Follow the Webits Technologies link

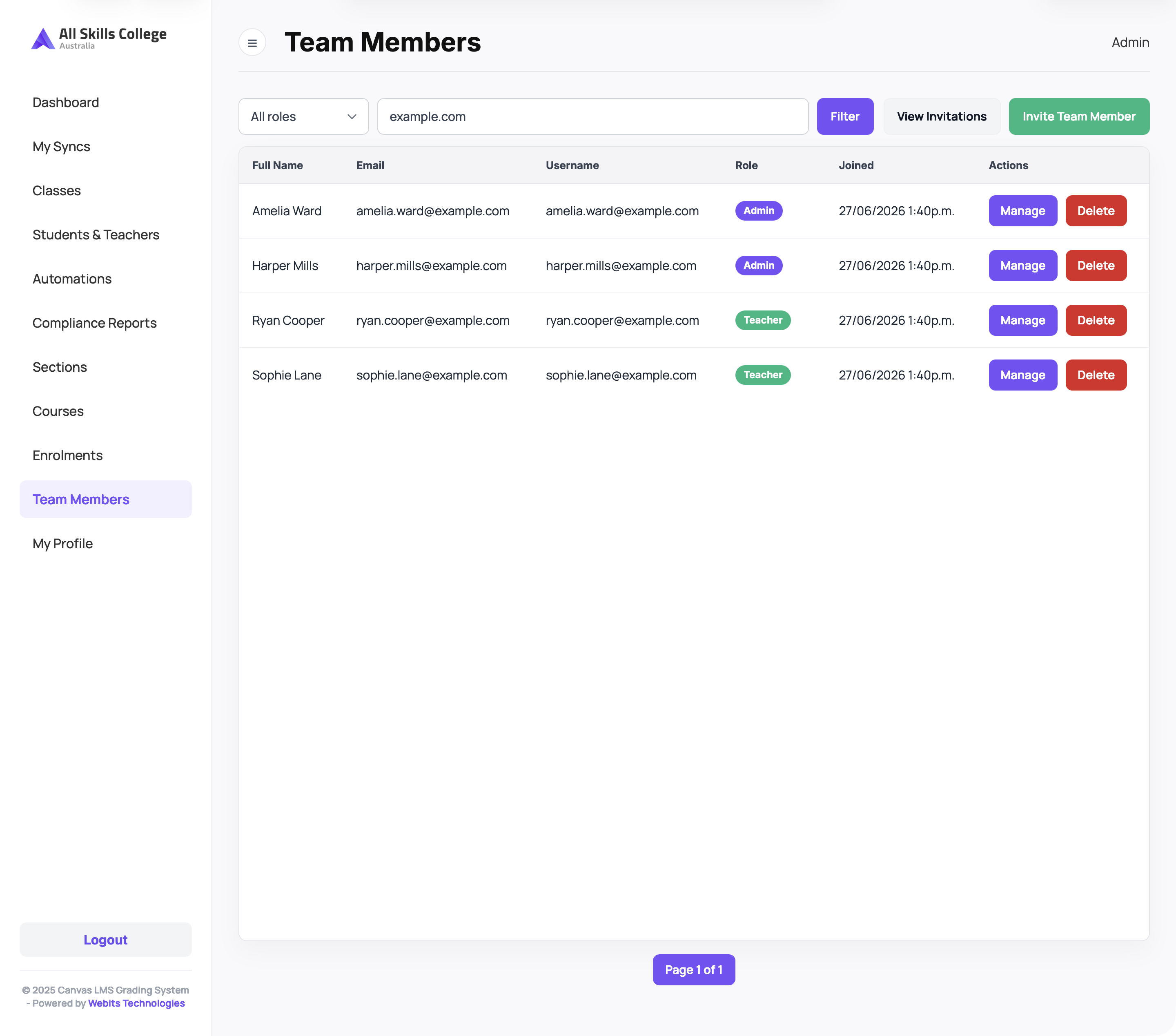[136, 1003]
